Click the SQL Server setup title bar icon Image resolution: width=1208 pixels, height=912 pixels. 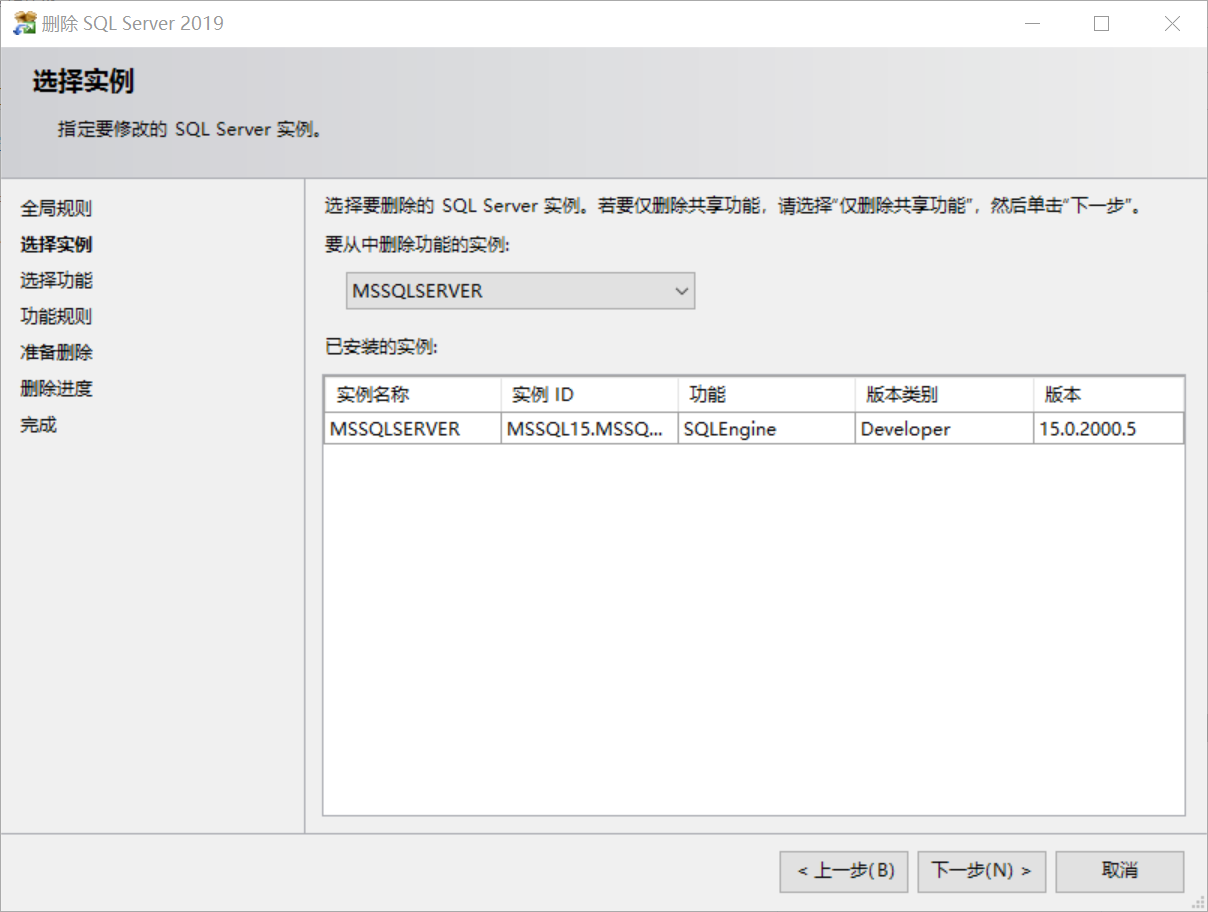click(25, 23)
